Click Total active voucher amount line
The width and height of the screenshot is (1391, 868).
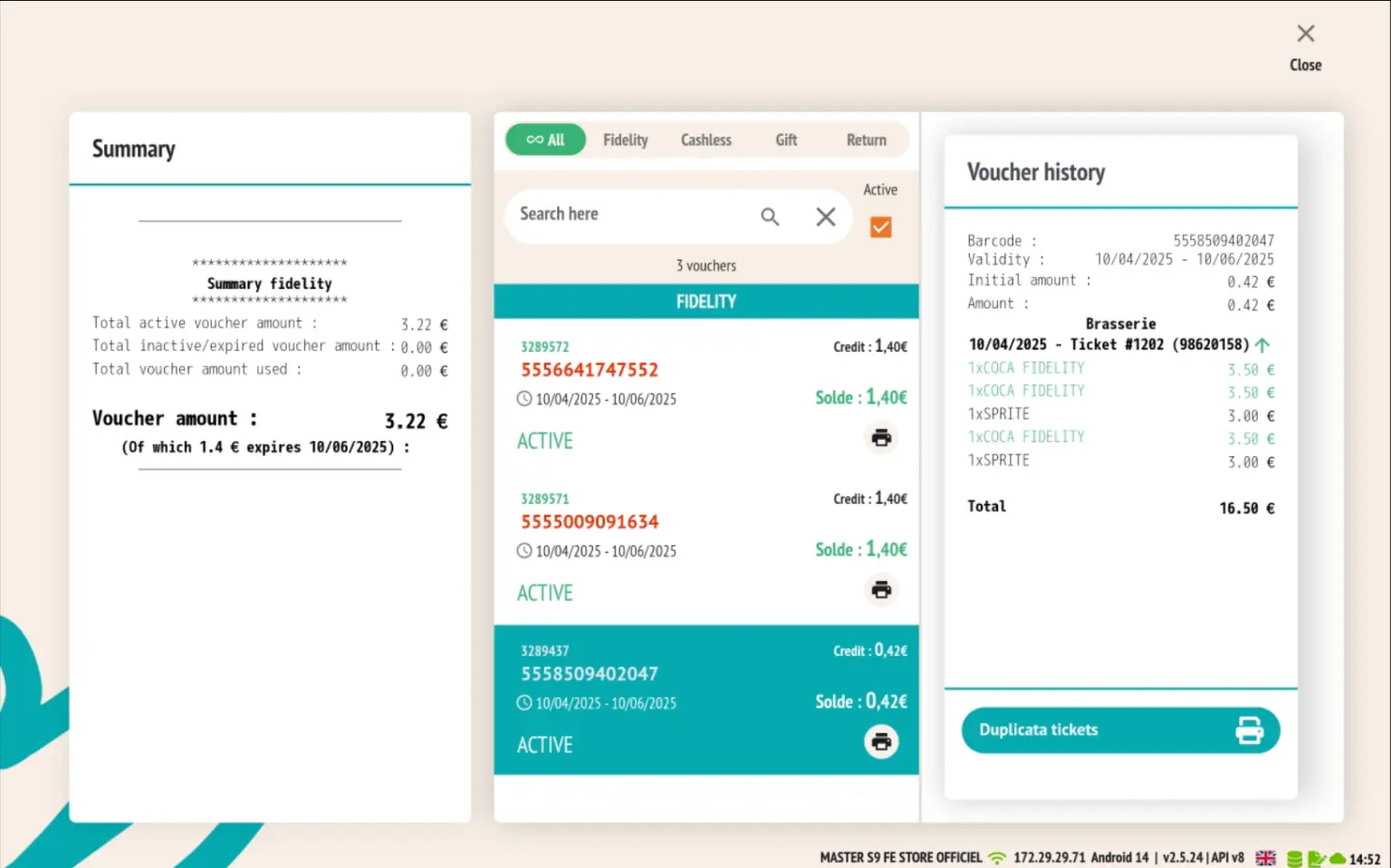point(270,323)
